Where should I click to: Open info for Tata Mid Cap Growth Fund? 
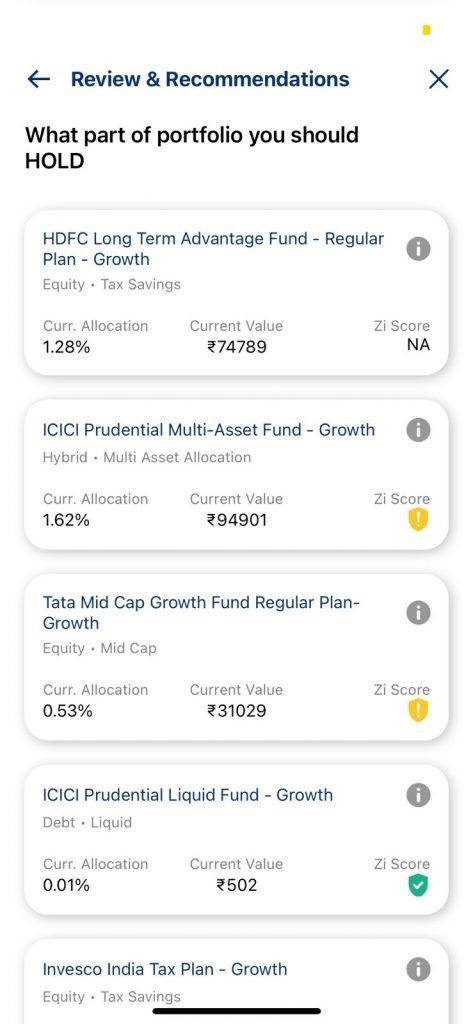pos(418,612)
